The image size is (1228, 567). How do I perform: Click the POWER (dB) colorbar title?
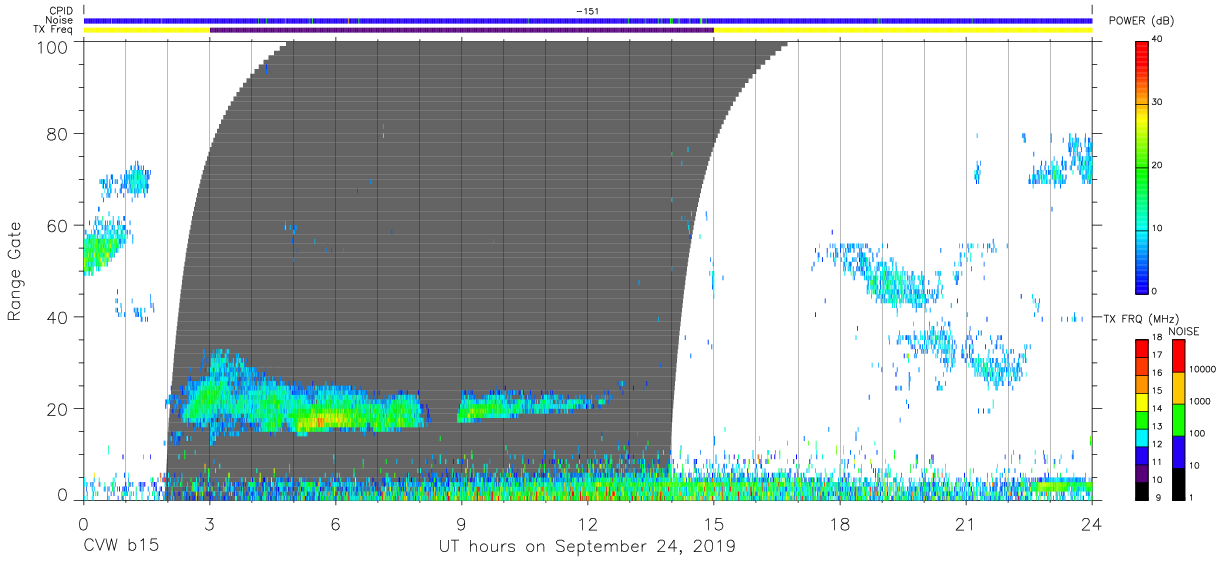point(1141,21)
